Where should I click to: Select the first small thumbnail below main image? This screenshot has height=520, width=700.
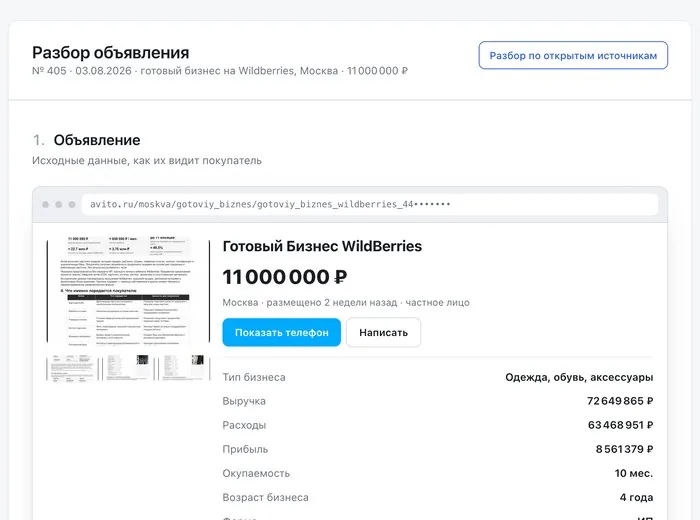click(71, 368)
